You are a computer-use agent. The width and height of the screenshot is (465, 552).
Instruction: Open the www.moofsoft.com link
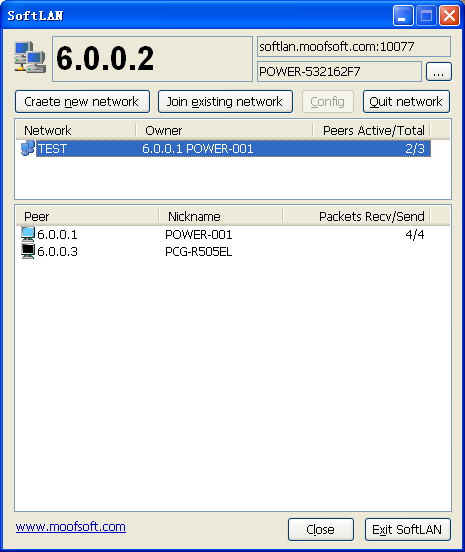pyautogui.click(x=71, y=527)
